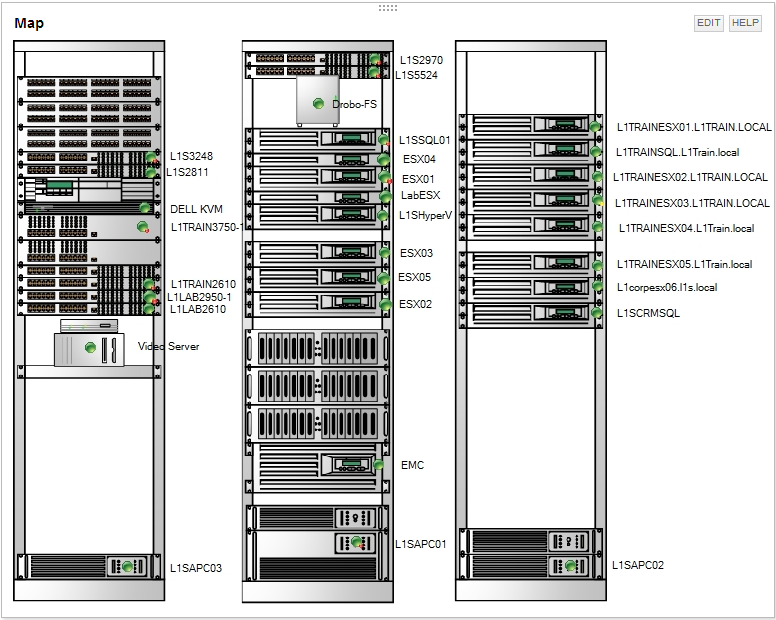Viewport: 776px width, 620px height.
Task: Select the L1TRAINESX02 status icon
Action: tap(597, 177)
